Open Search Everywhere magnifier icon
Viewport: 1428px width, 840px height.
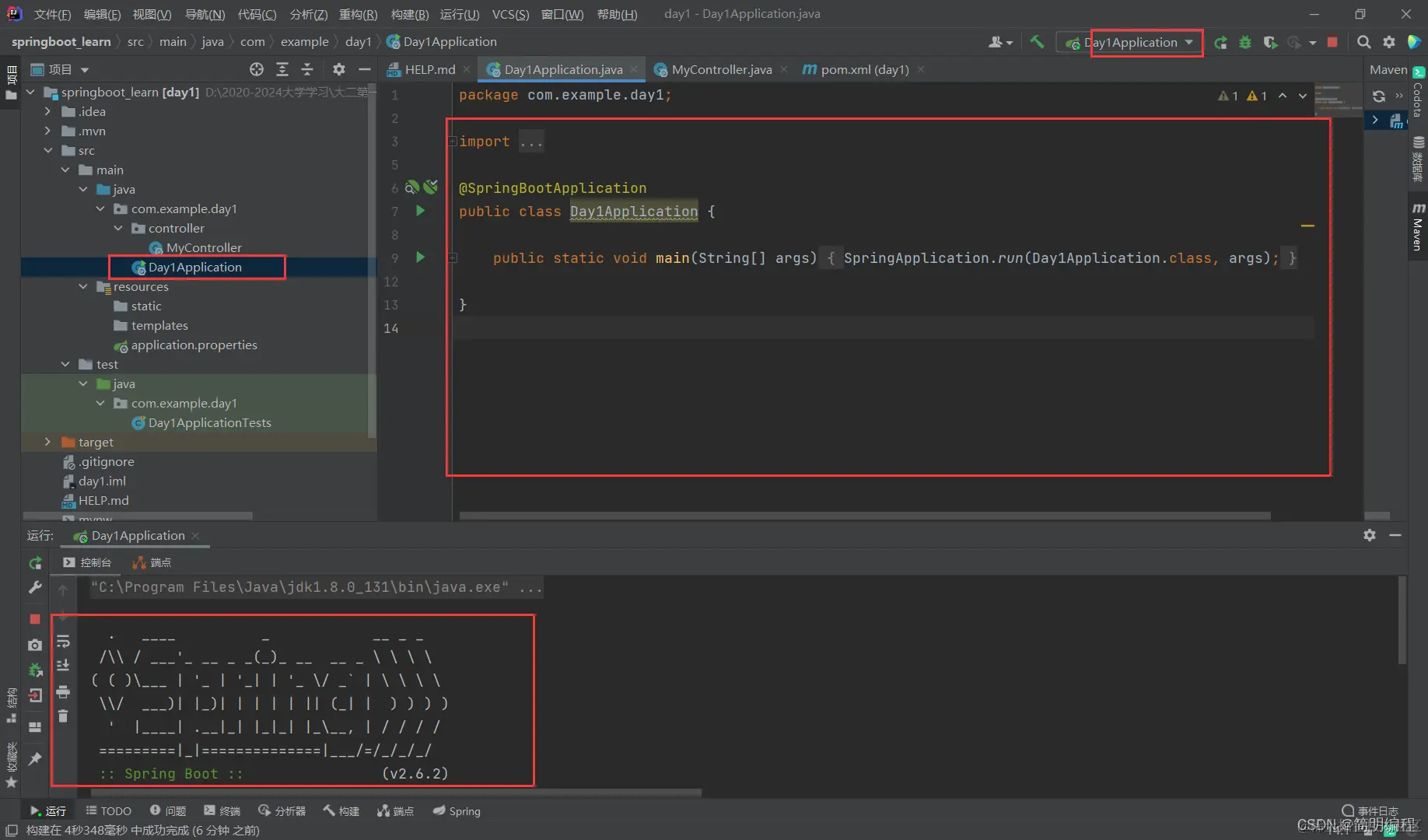tap(1363, 42)
